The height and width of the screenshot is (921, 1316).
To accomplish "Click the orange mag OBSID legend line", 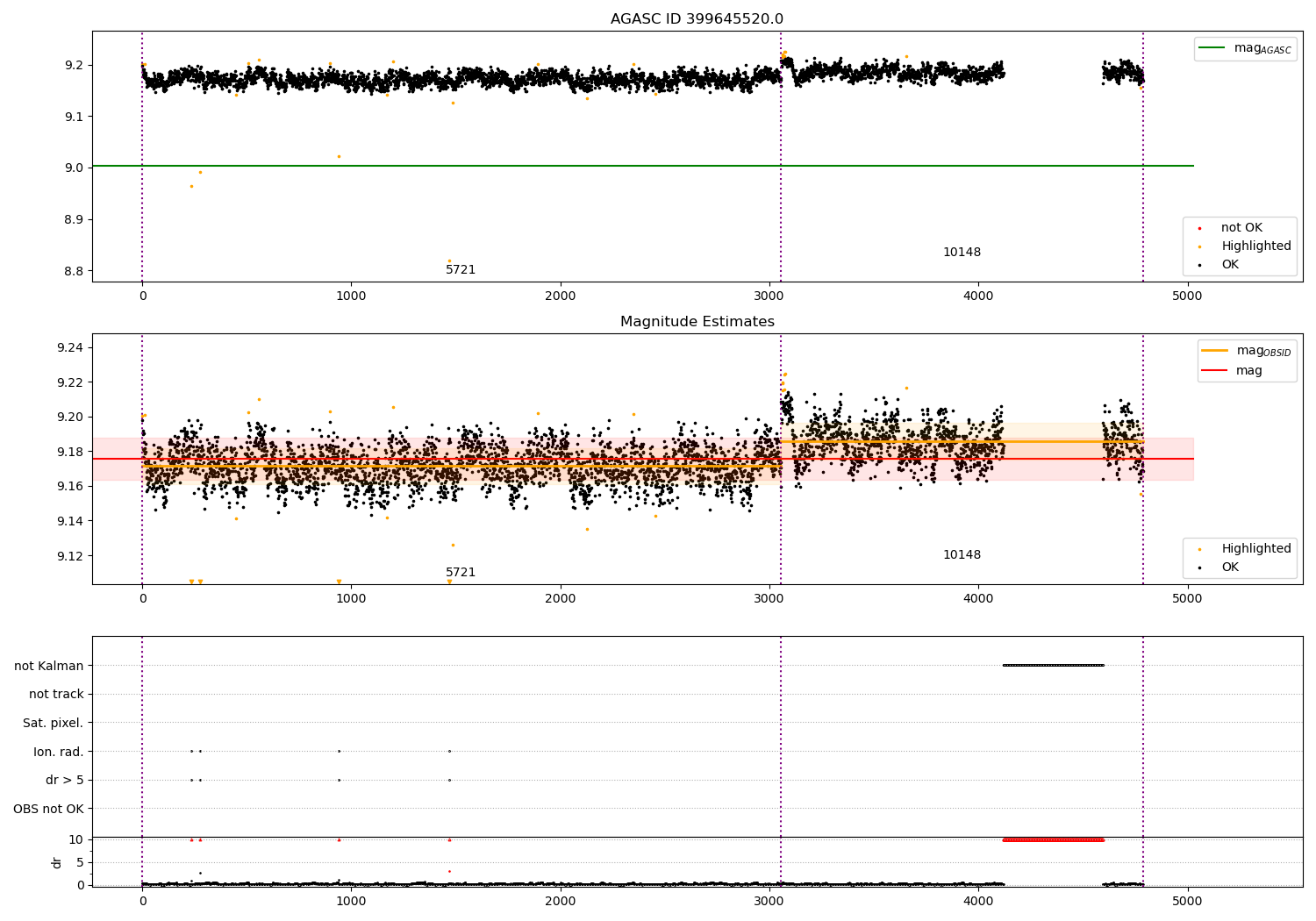I will point(1215,351).
